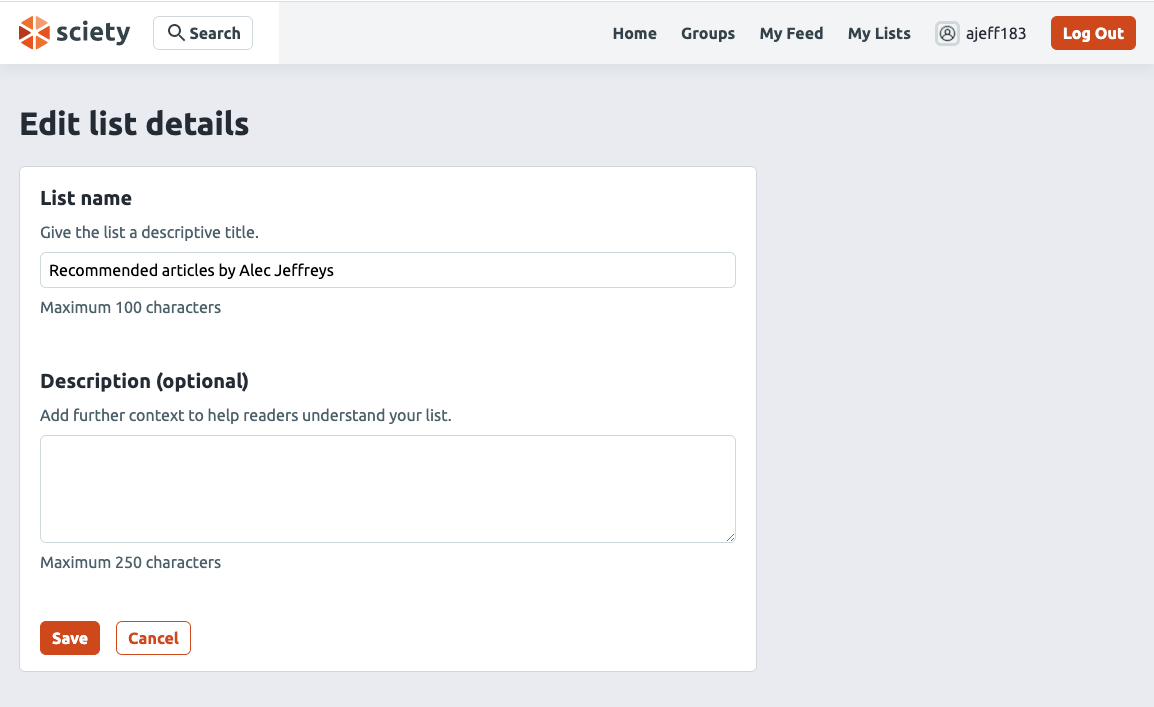Viewport: 1154px width, 707px height.
Task: Navigate to Home
Action: [634, 33]
